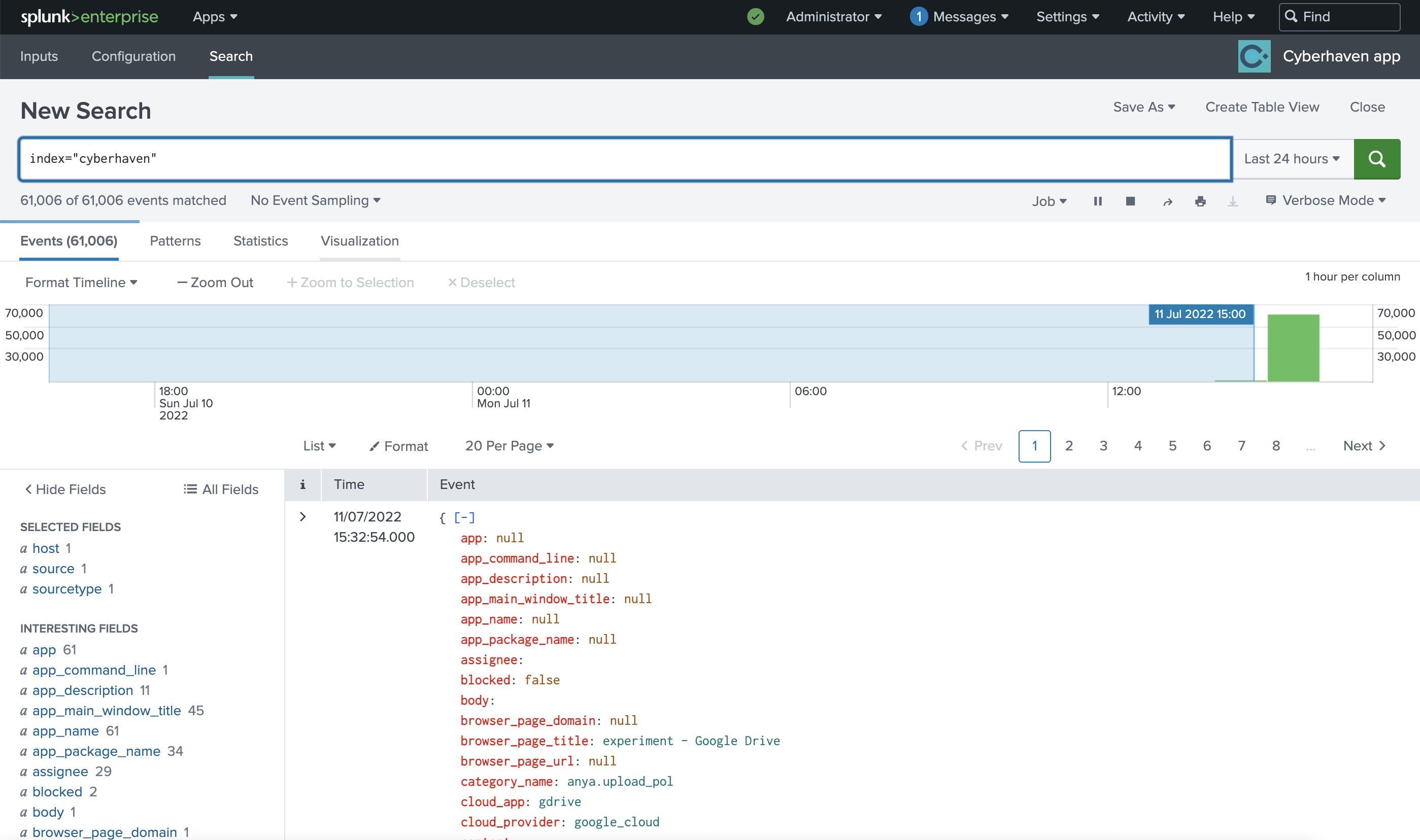Open the List display dropdown
This screenshot has width=1420, height=840.
[319, 446]
